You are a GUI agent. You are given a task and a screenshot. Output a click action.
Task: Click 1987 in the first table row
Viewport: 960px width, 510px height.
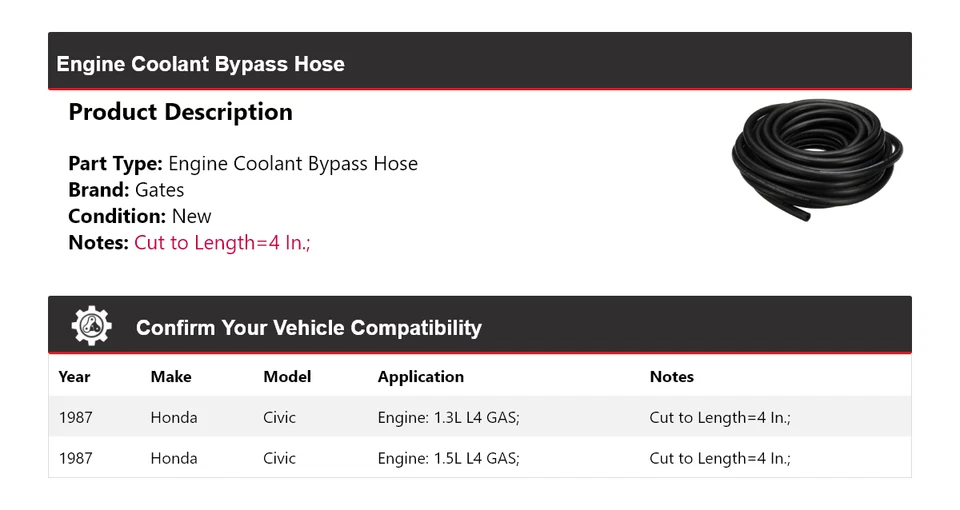[x=75, y=417]
